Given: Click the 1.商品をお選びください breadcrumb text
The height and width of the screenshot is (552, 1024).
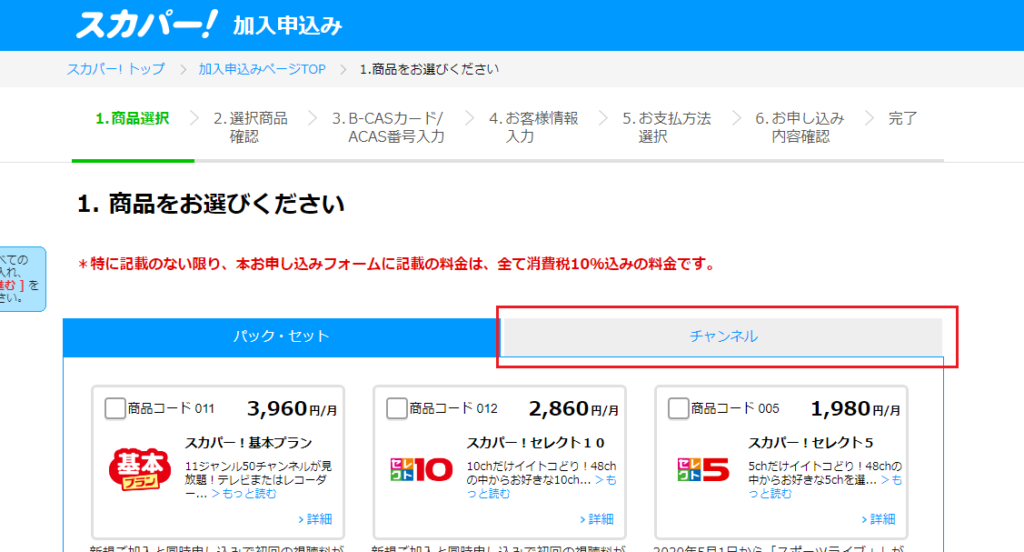Looking at the screenshot, I should (x=429, y=69).
